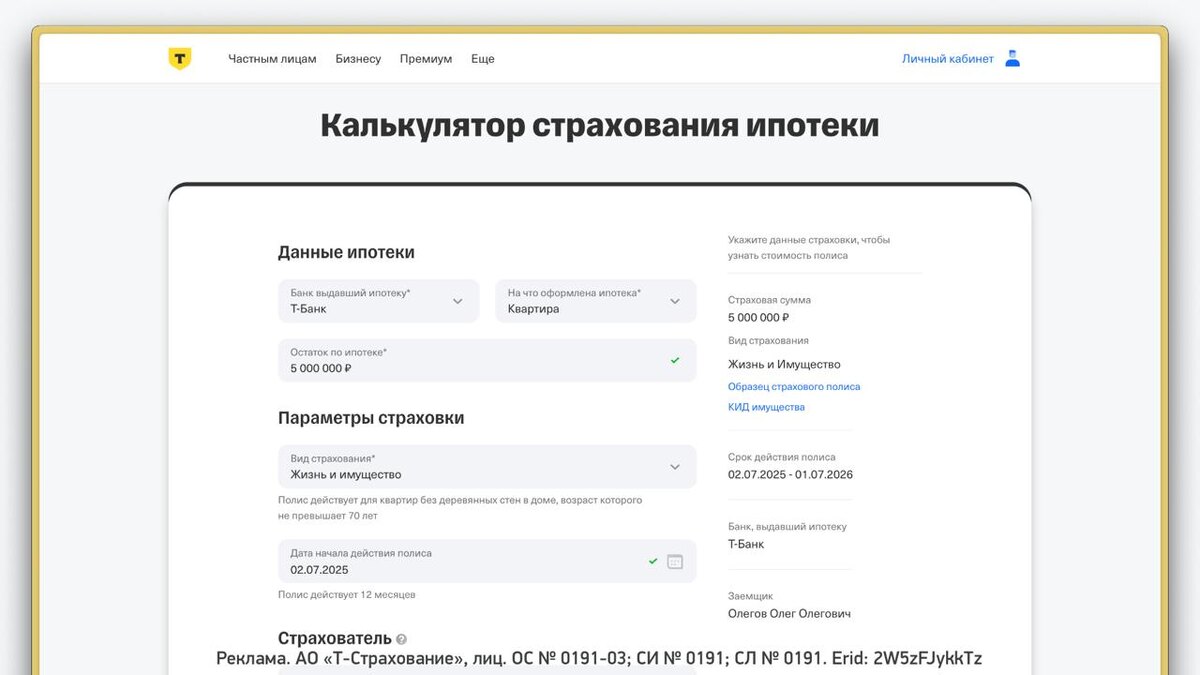
Task: Open Личный кабинет link
Action: (x=948, y=59)
